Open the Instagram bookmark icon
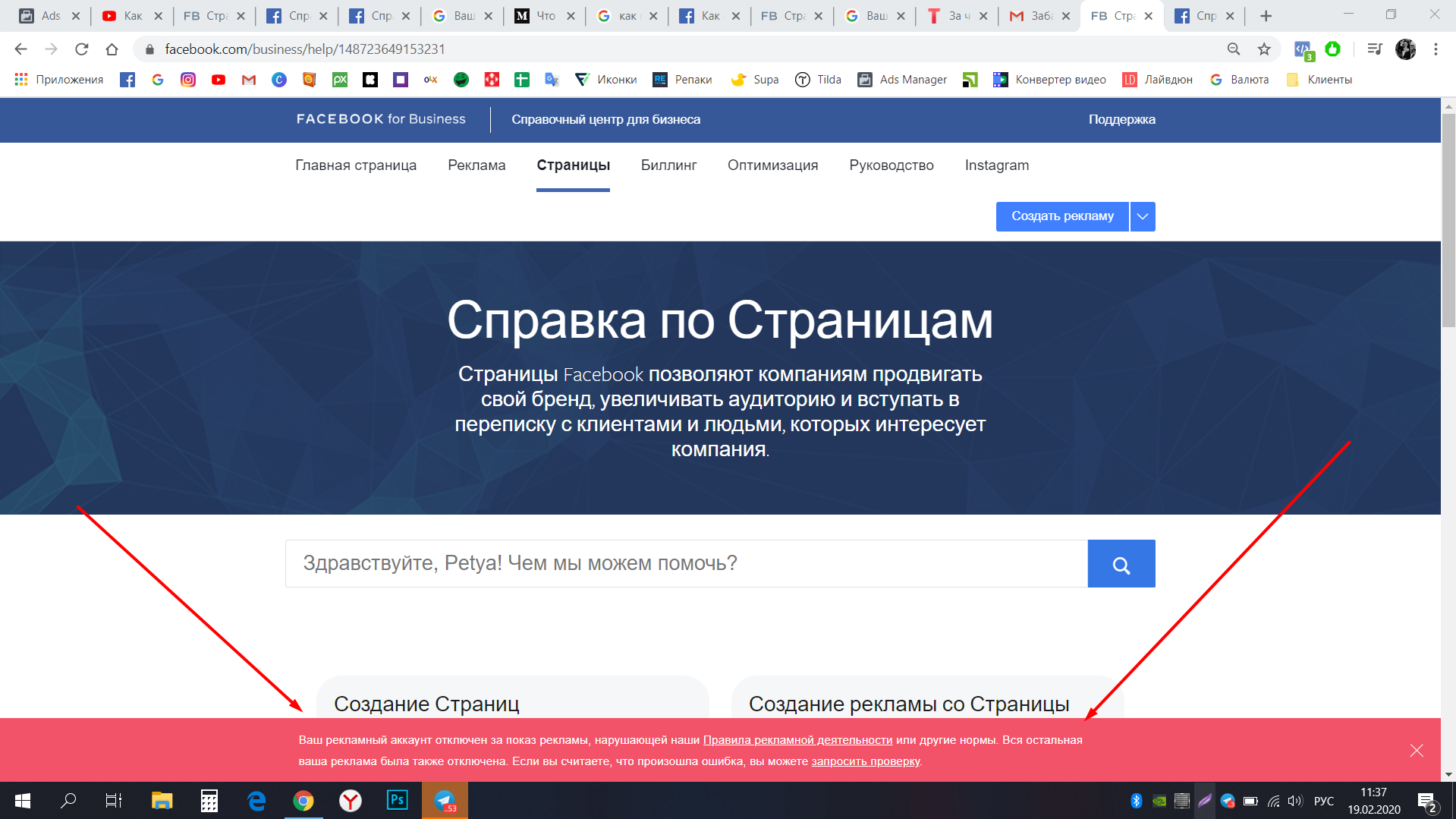The image size is (1456, 819). tap(188, 80)
